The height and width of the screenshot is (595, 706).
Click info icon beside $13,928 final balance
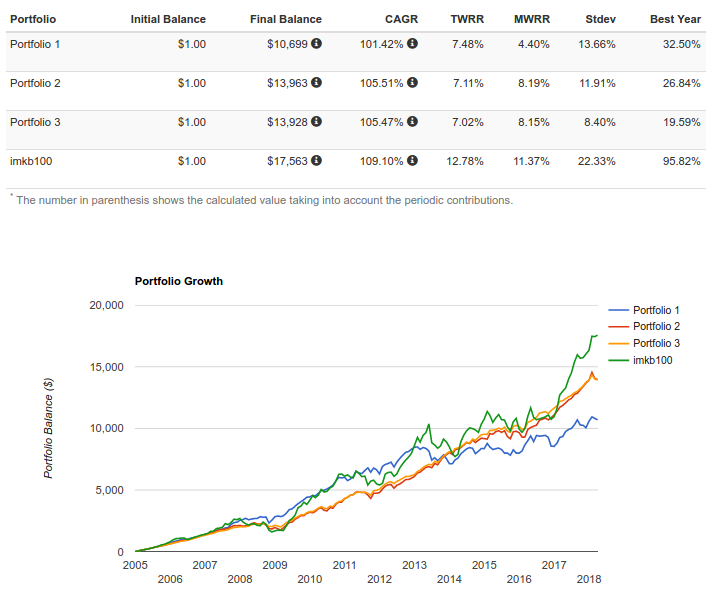(317, 122)
